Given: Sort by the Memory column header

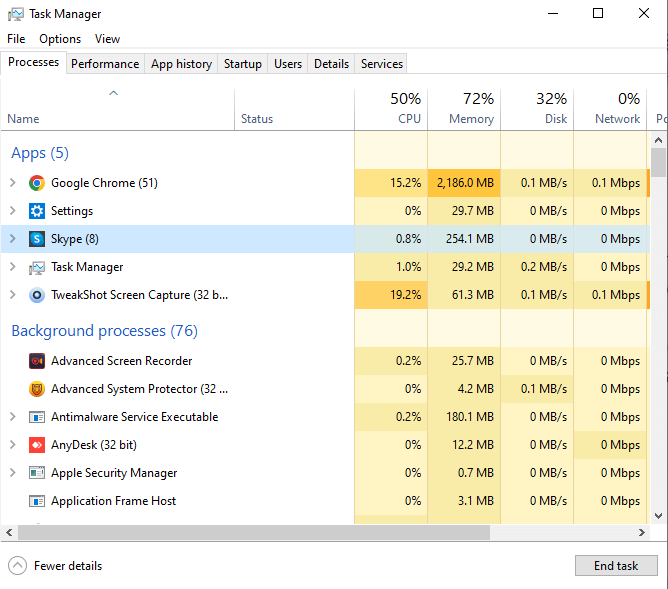Looking at the screenshot, I should coord(464,109).
